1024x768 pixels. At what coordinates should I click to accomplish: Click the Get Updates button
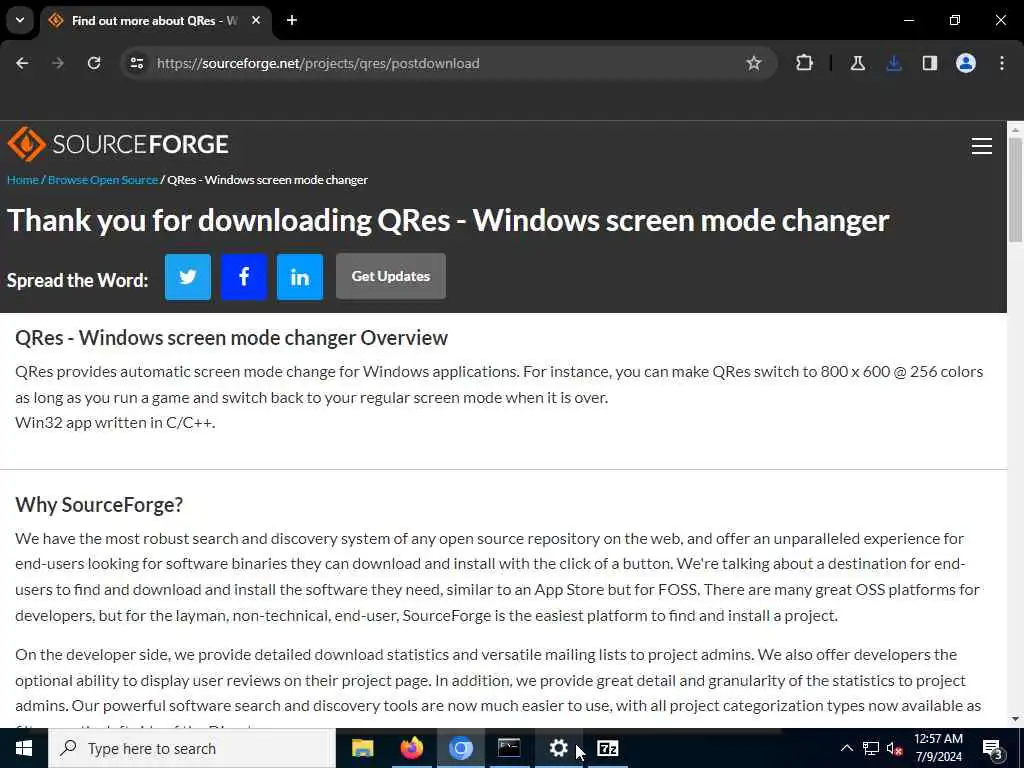coord(391,276)
